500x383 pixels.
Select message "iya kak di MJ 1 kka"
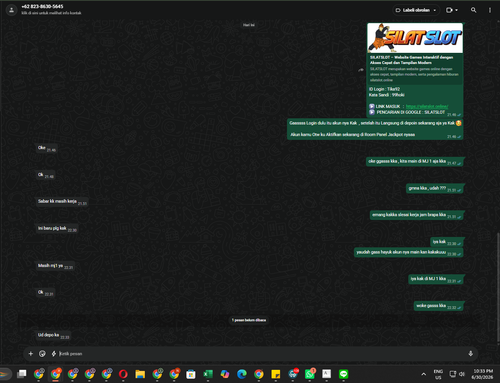point(436,279)
